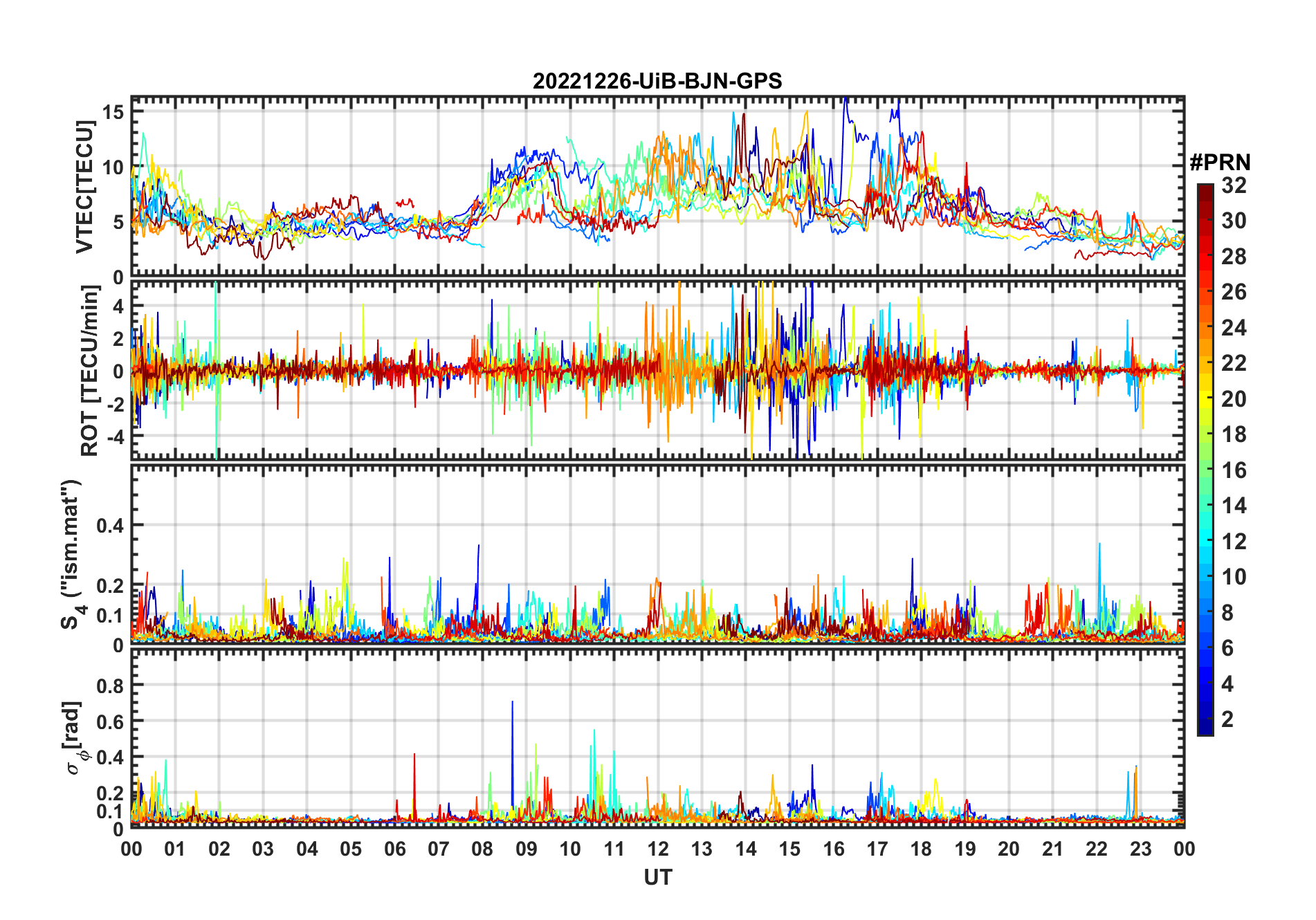
Task: Click inside the VTEC time-series panel
Action: [x=657, y=187]
